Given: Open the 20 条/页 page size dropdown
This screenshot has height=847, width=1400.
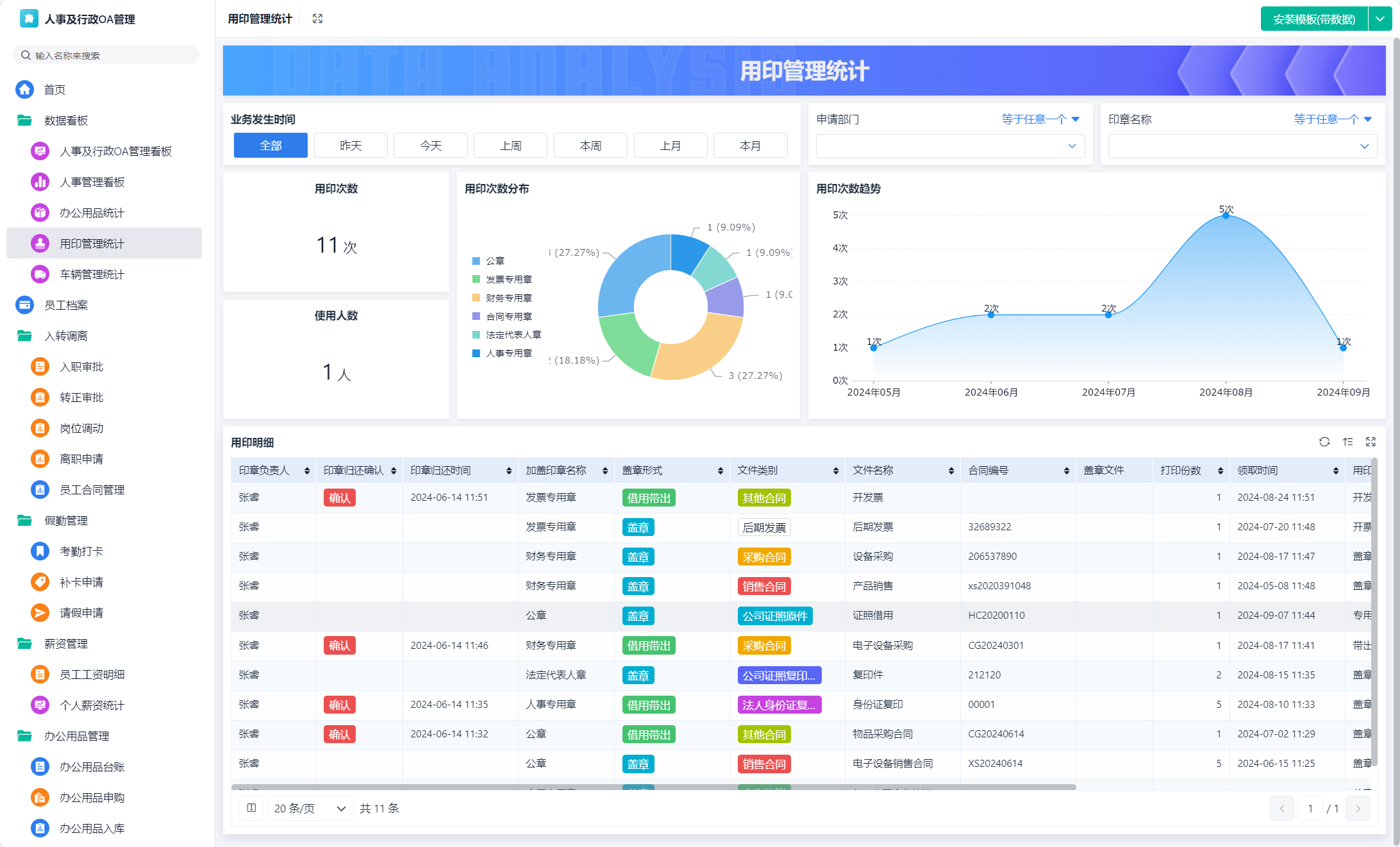Looking at the screenshot, I should click(309, 808).
